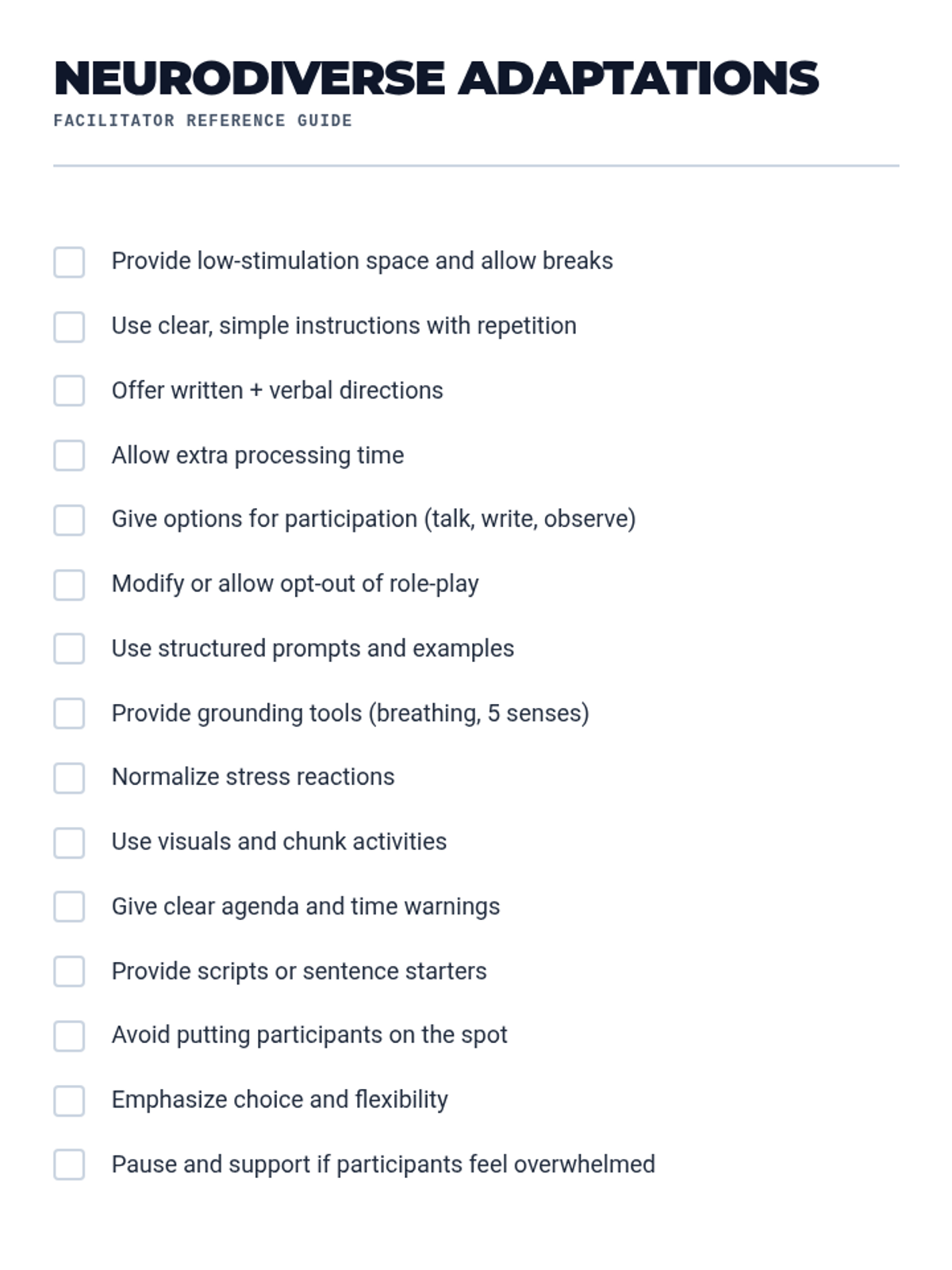The height and width of the screenshot is (1270, 952).
Task: Tick Pause and support if overwhelmed checkbox
Action: 69,1164
